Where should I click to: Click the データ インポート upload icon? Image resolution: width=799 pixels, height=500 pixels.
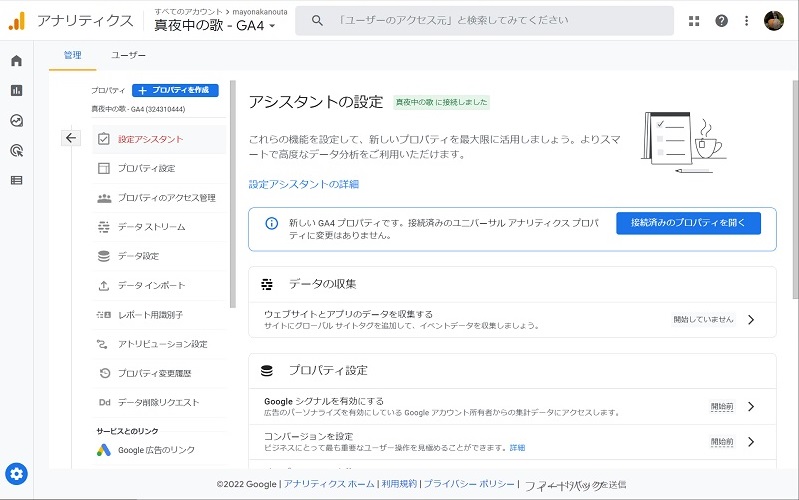click(103, 285)
